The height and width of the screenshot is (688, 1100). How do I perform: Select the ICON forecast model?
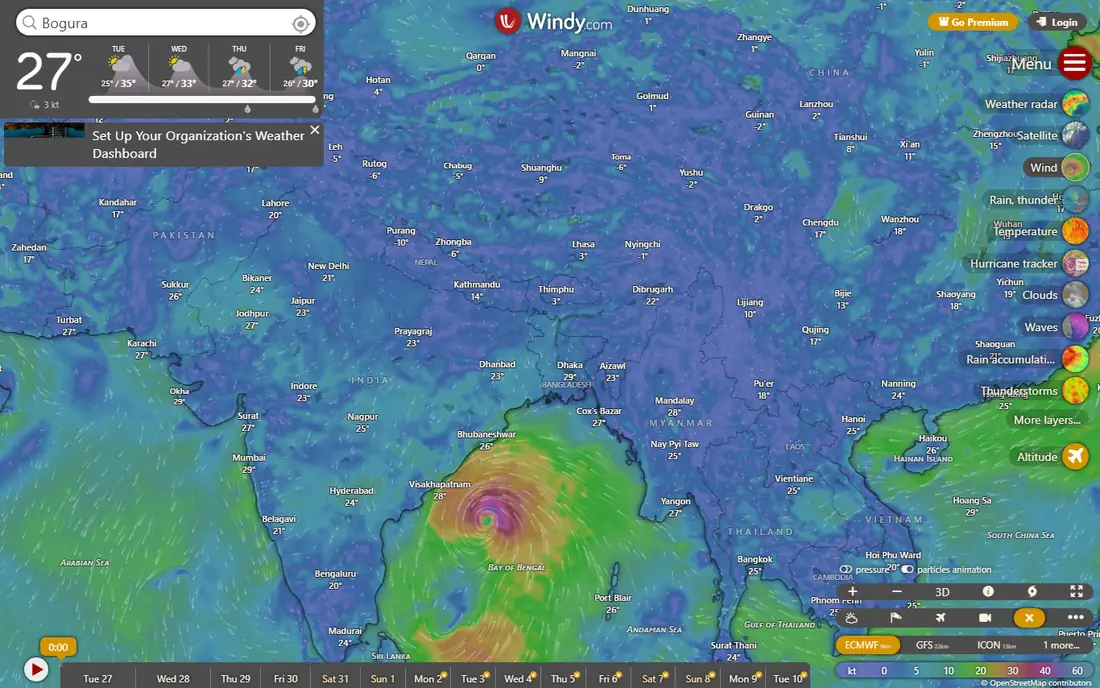(x=996, y=645)
